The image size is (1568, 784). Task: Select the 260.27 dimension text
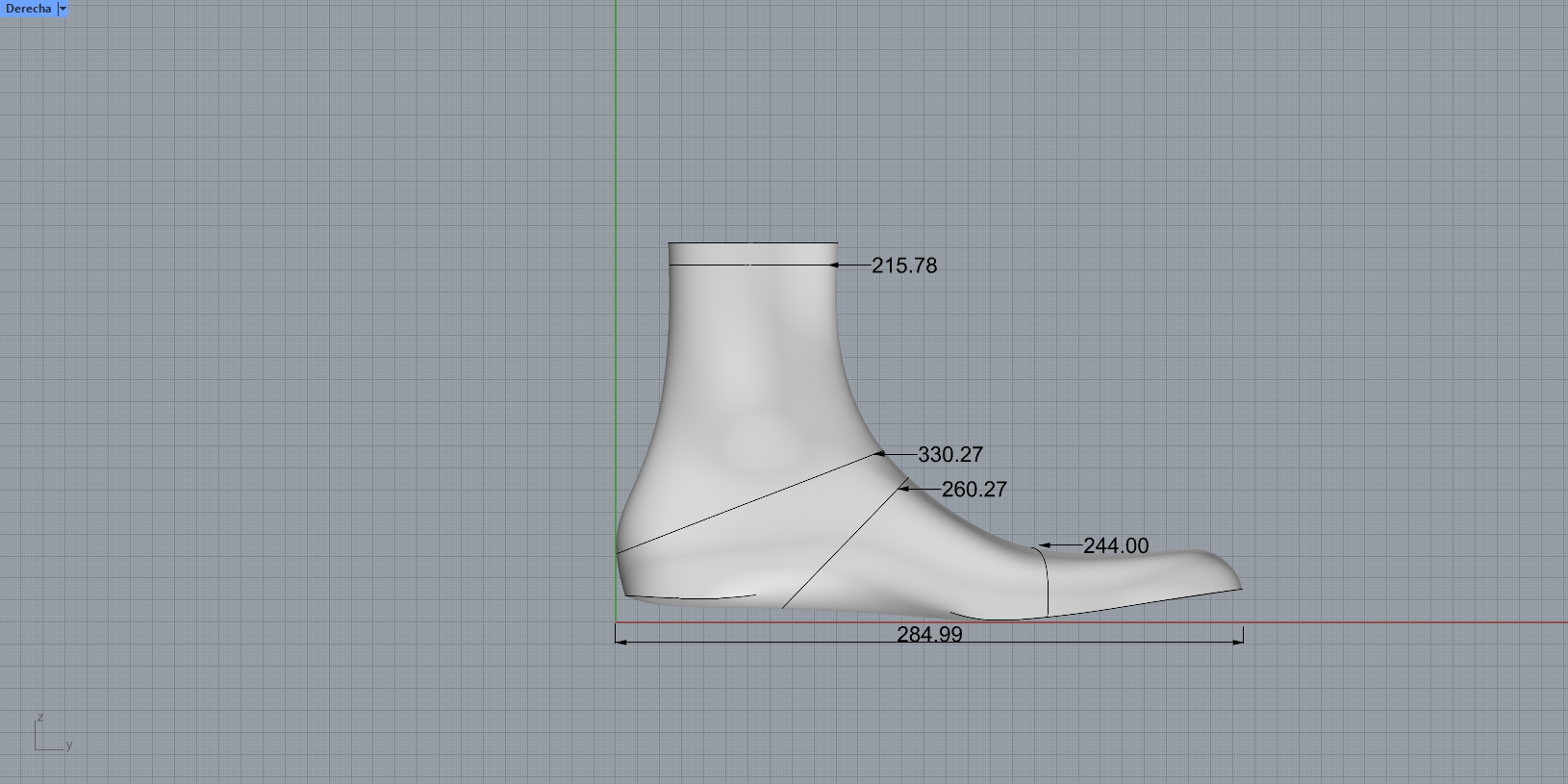[974, 490]
